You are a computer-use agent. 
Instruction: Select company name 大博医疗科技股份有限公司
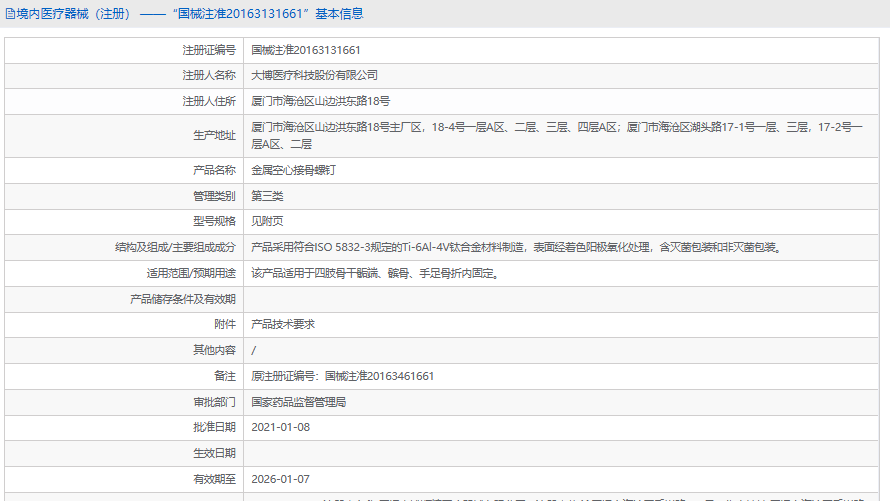coord(314,75)
